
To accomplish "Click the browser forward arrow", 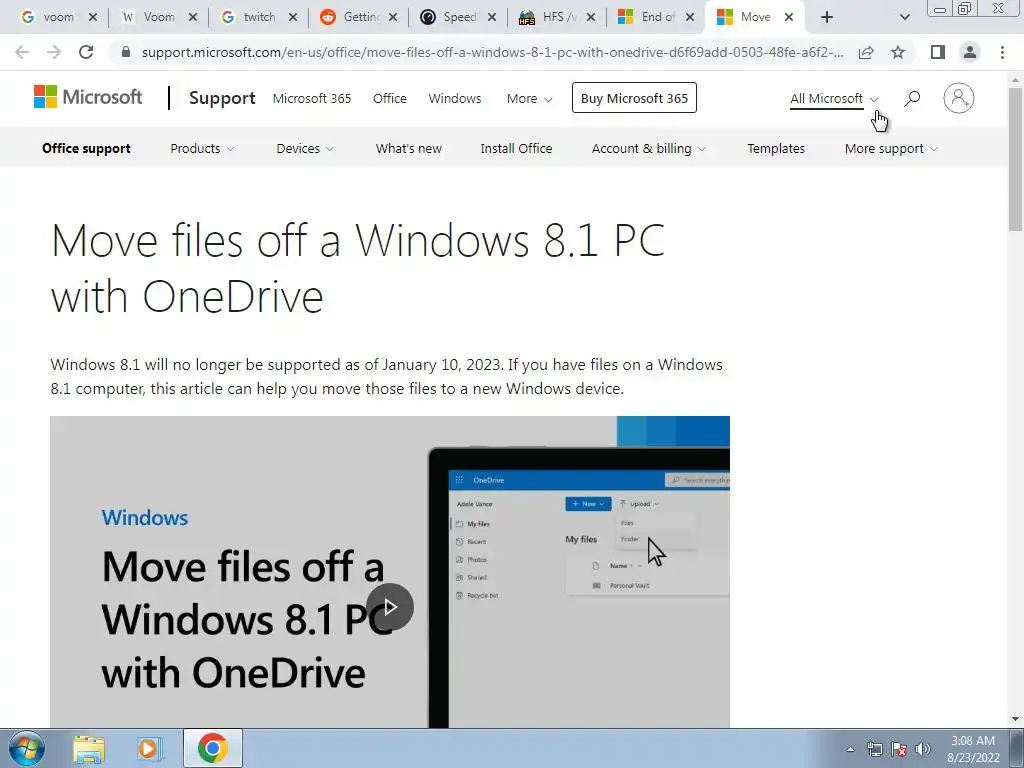I will (x=54, y=52).
